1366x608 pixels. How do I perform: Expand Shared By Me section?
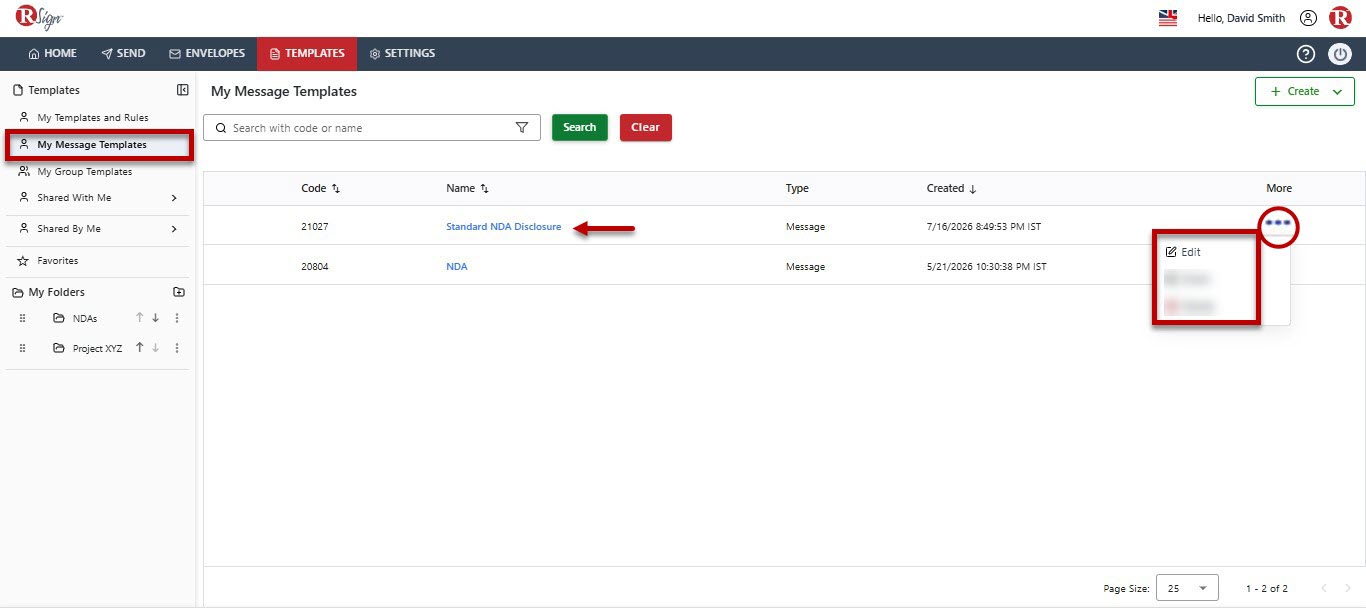(174, 229)
